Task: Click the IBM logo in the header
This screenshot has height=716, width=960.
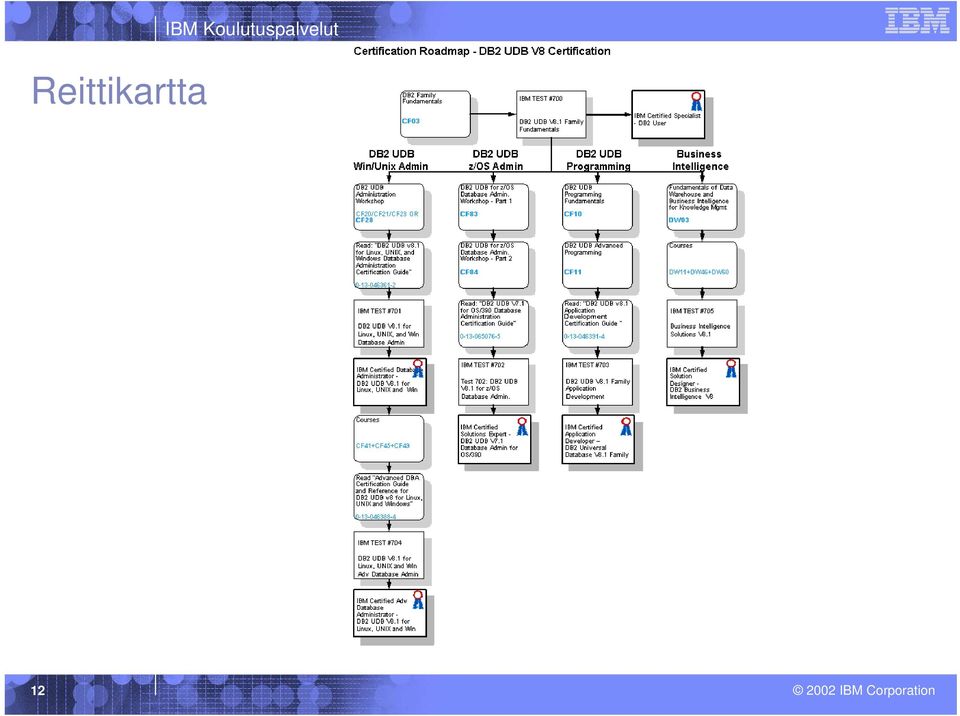Action: [917, 20]
